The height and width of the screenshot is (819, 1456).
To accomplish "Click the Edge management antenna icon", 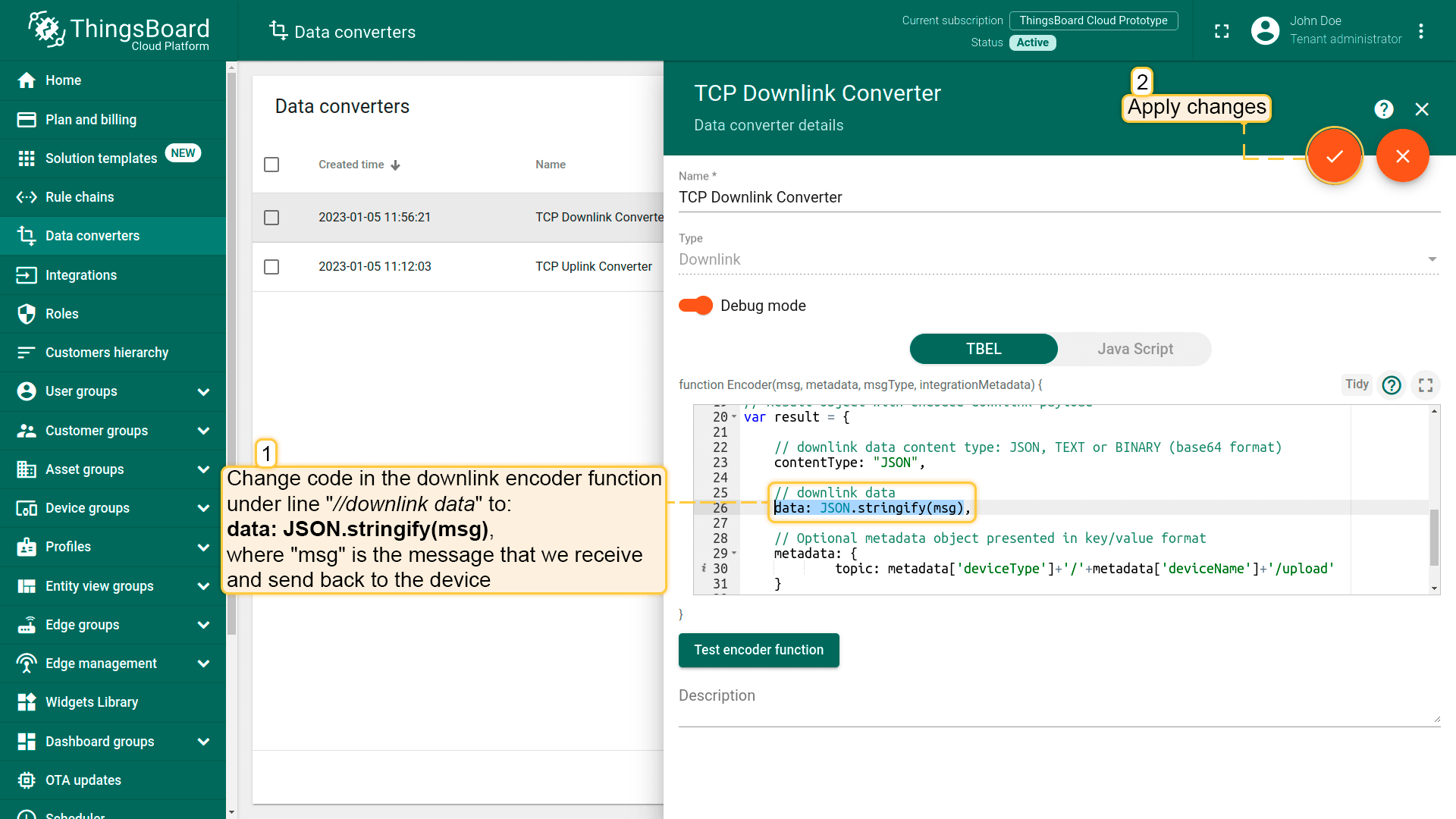I will click(27, 664).
